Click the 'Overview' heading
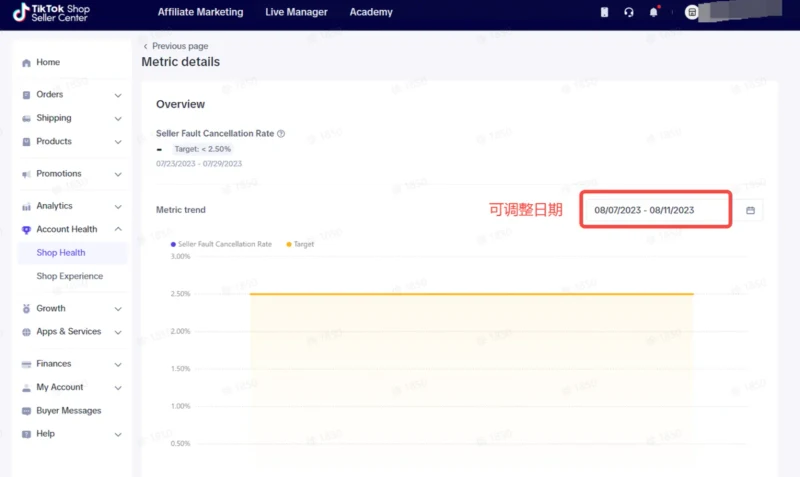800x477 pixels. pos(180,104)
